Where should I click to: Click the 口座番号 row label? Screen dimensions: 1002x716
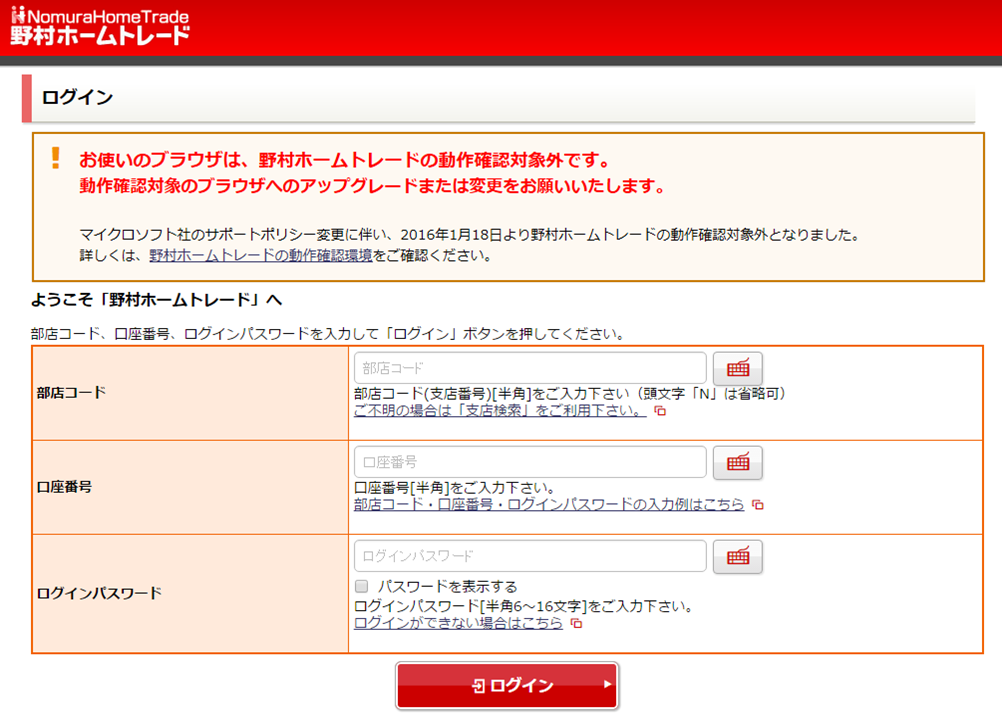64,486
